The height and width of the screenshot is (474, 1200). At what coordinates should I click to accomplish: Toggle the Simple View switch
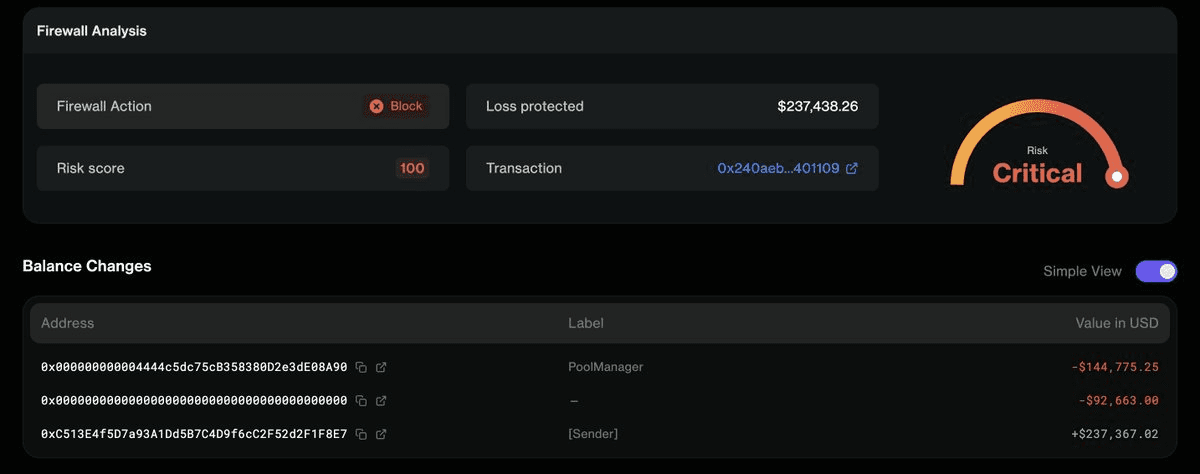coord(1156,271)
